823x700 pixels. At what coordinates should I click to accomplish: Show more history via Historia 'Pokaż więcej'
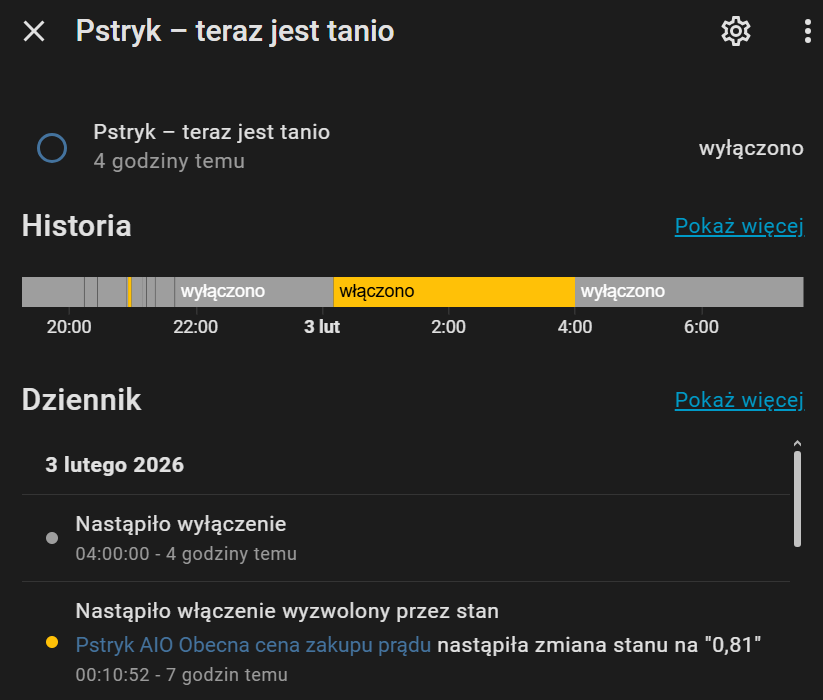click(x=739, y=226)
